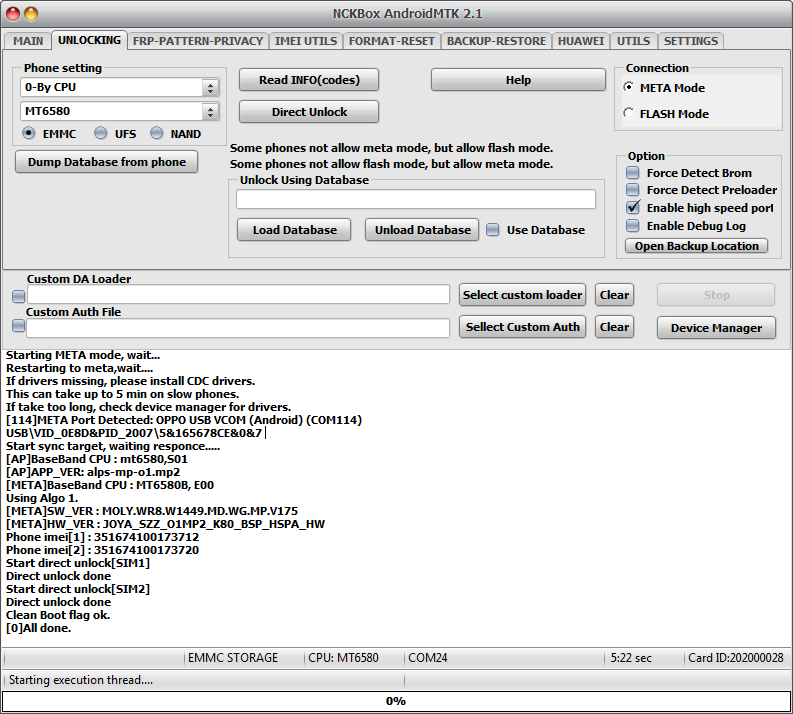Click Unload Database button
Viewport: 793px width, 714px height.
[422, 230]
